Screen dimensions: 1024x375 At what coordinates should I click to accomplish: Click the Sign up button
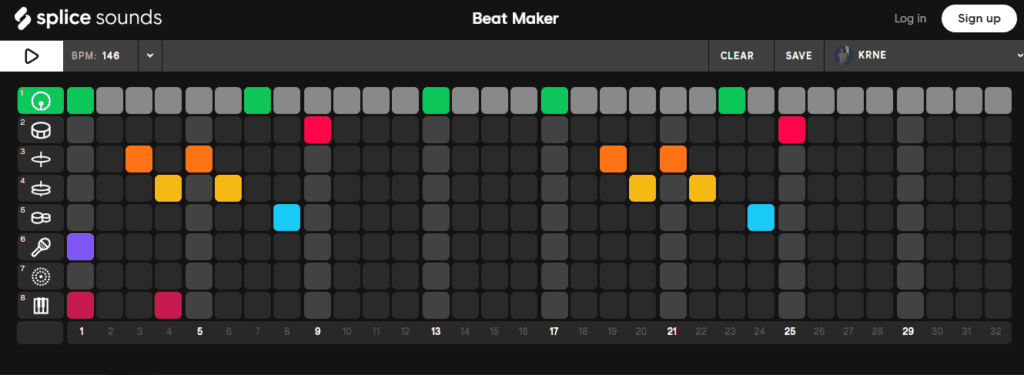point(979,18)
